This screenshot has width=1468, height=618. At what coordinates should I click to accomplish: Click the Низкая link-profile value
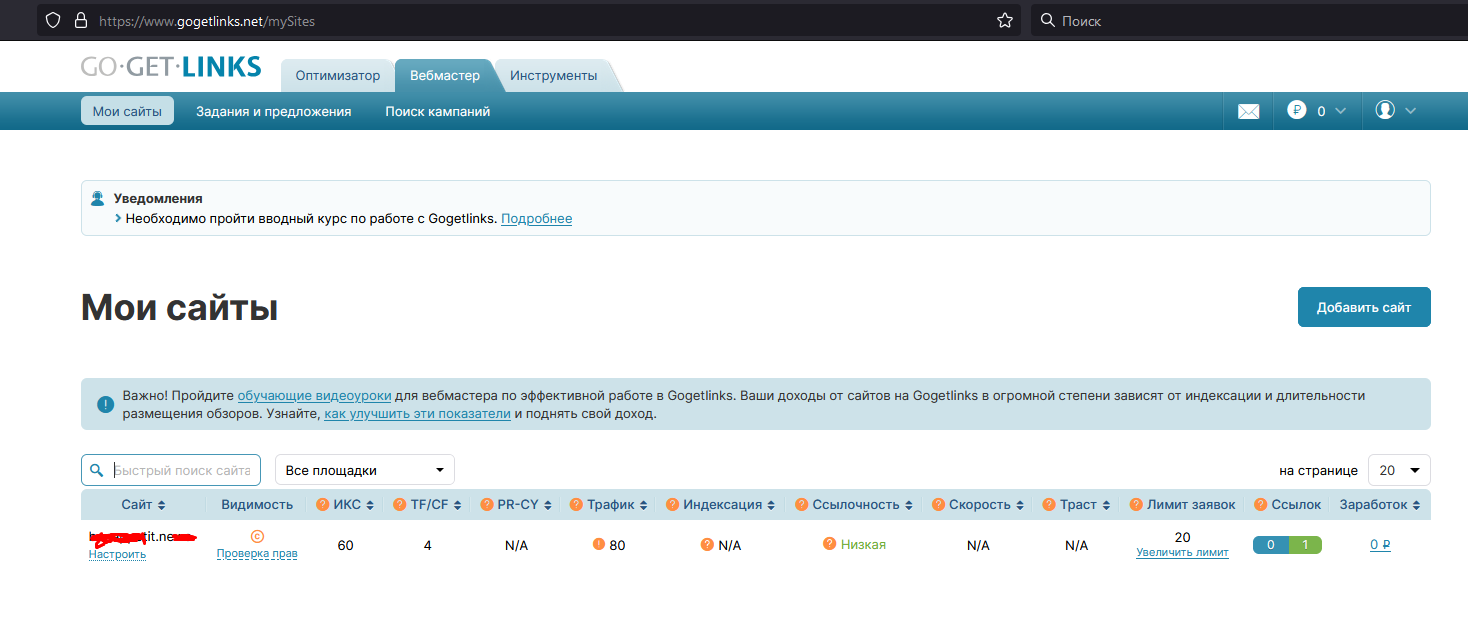(x=863, y=544)
